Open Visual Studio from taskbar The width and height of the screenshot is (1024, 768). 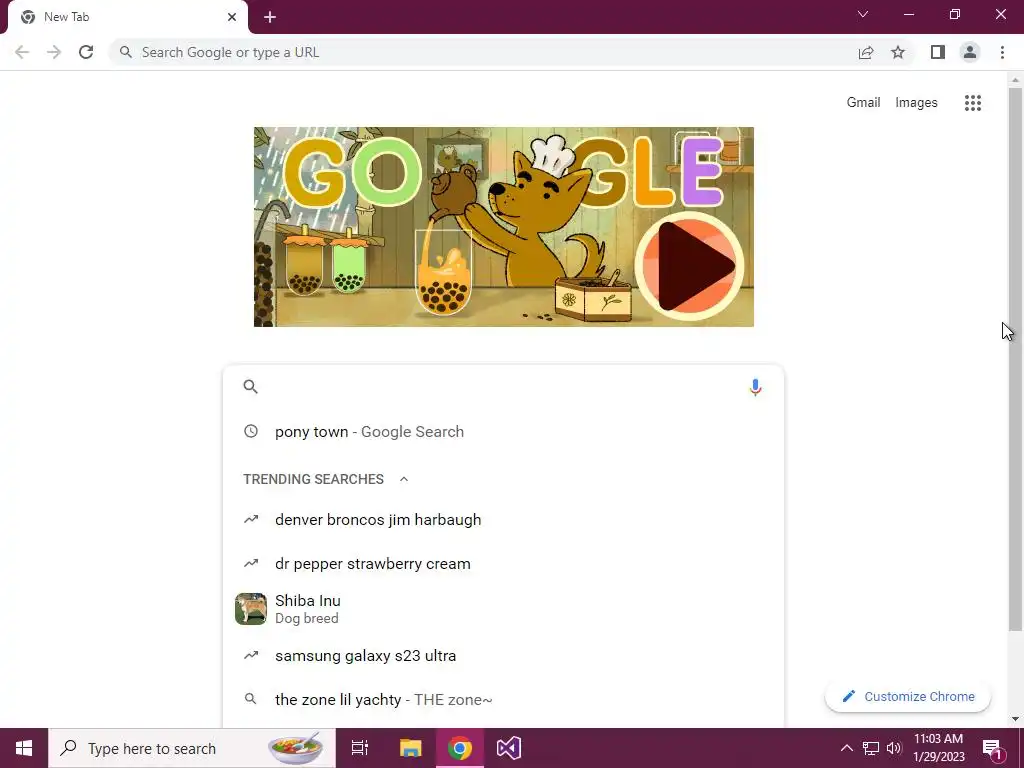point(509,748)
